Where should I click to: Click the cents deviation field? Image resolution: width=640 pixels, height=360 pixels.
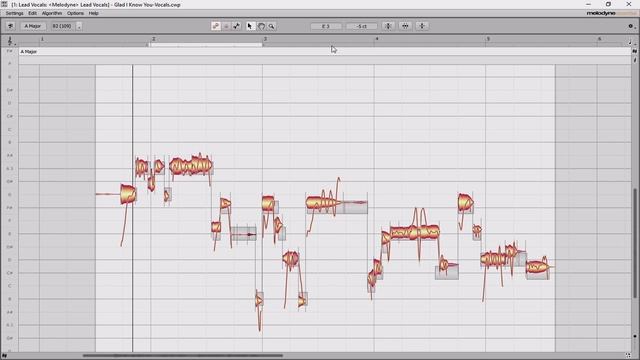coord(362,26)
